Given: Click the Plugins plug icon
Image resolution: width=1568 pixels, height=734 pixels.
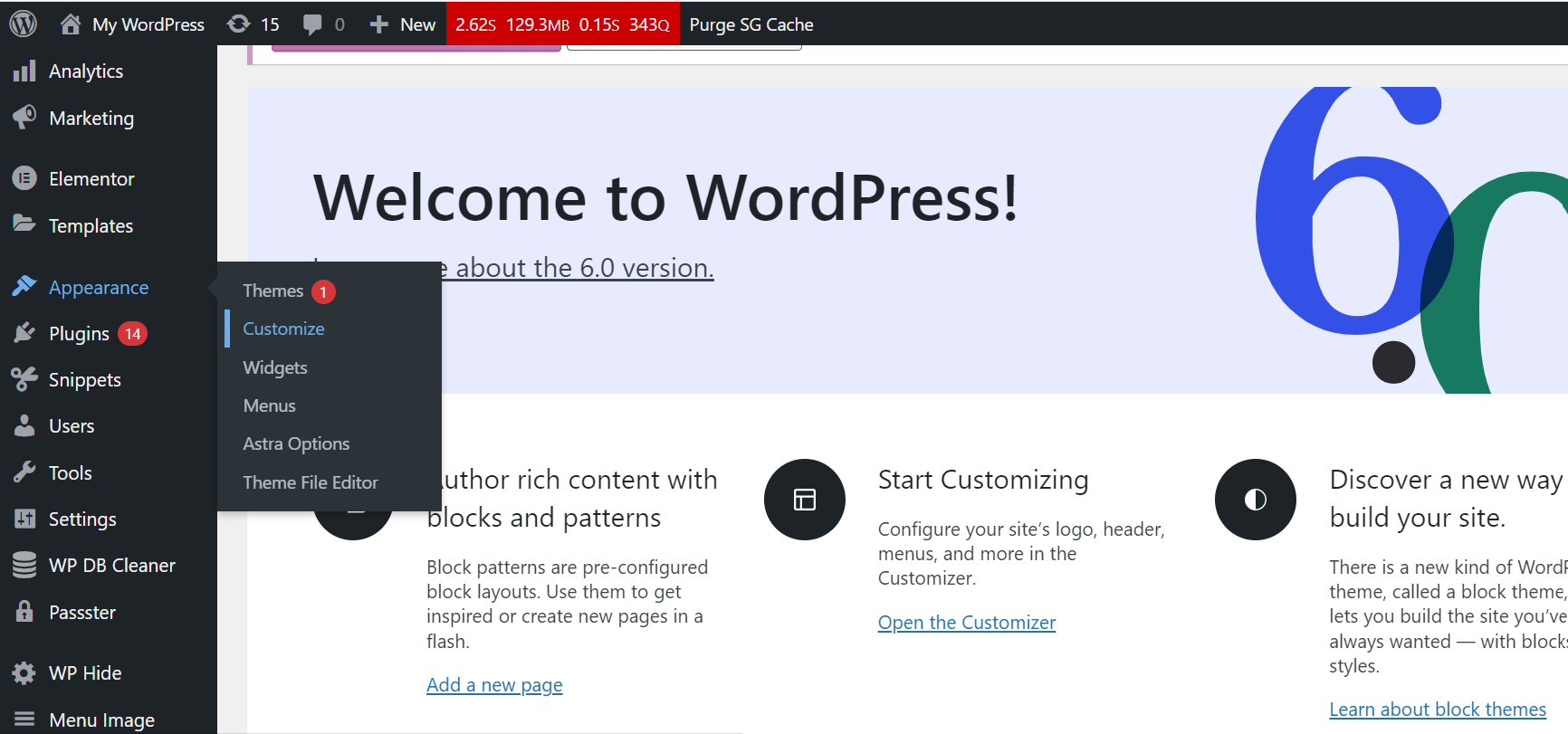Looking at the screenshot, I should [x=24, y=333].
